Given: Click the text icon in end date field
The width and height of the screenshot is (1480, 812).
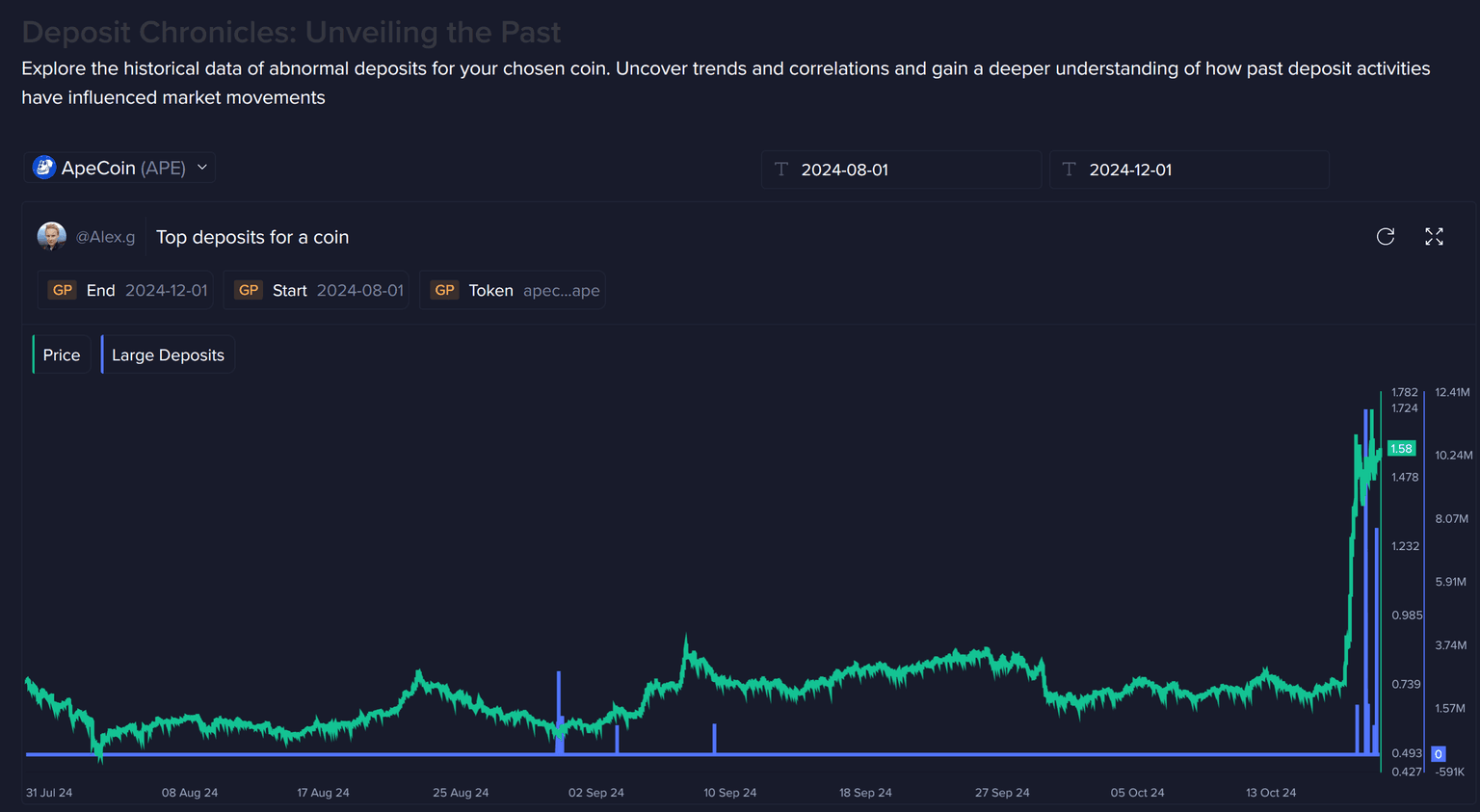Looking at the screenshot, I should [1069, 170].
